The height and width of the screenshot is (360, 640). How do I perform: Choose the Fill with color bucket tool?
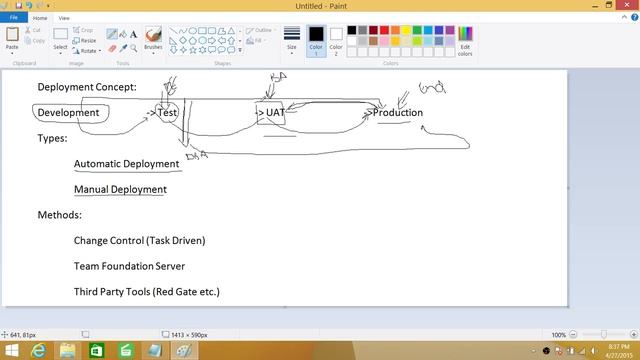pos(123,35)
